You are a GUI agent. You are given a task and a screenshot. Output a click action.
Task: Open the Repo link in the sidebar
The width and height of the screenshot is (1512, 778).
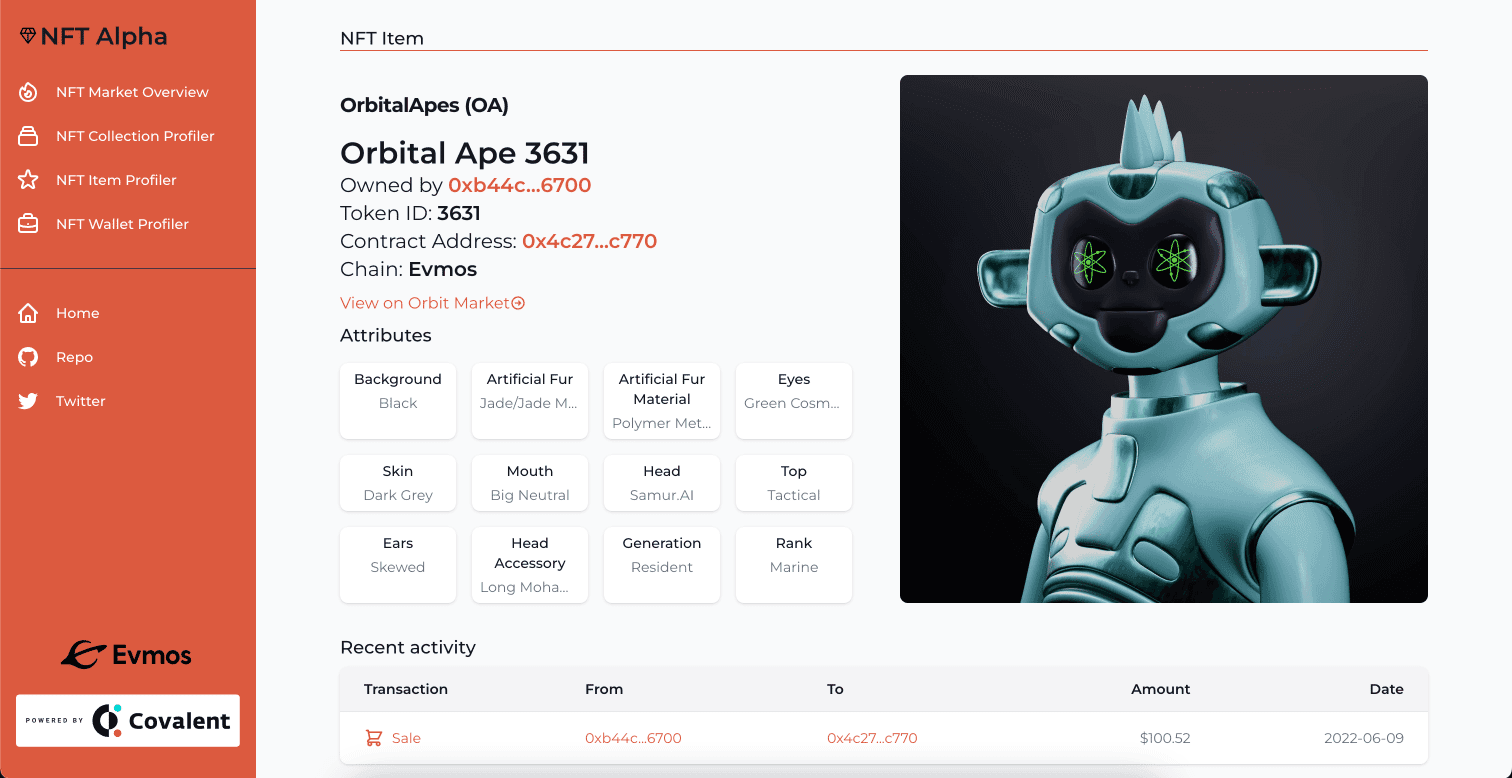74,357
